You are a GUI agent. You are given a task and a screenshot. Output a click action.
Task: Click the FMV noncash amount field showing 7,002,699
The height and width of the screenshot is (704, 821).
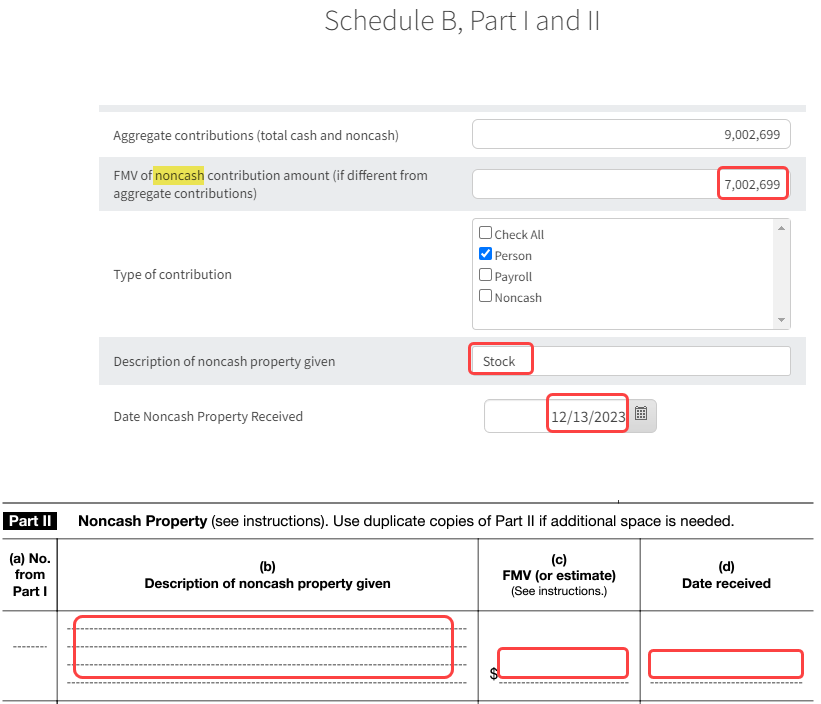coord(631,184)
